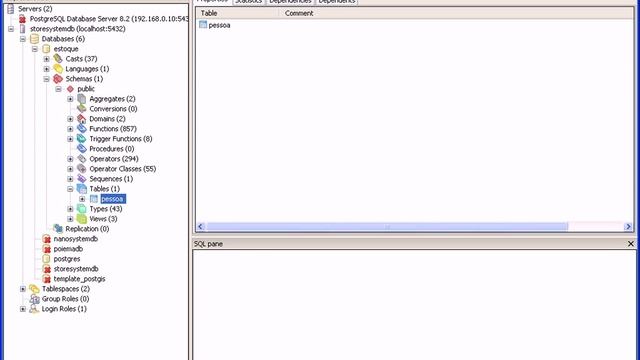Image resolution: width=640 pixels, height=360 pixels.
Task: Click the Schemas (1) icon
Action: point(58,79)
